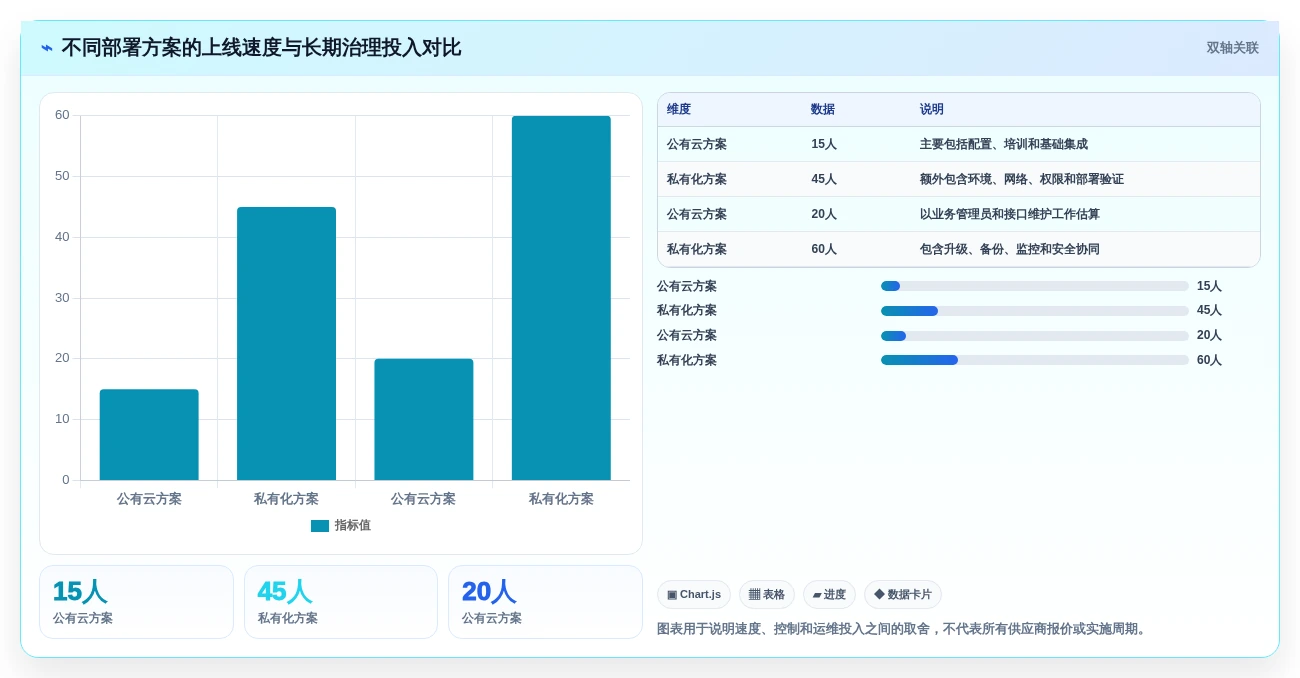Click the 表格 tag chip
The height and width of the screenshot is (678, 1300).
click(767, 595)
